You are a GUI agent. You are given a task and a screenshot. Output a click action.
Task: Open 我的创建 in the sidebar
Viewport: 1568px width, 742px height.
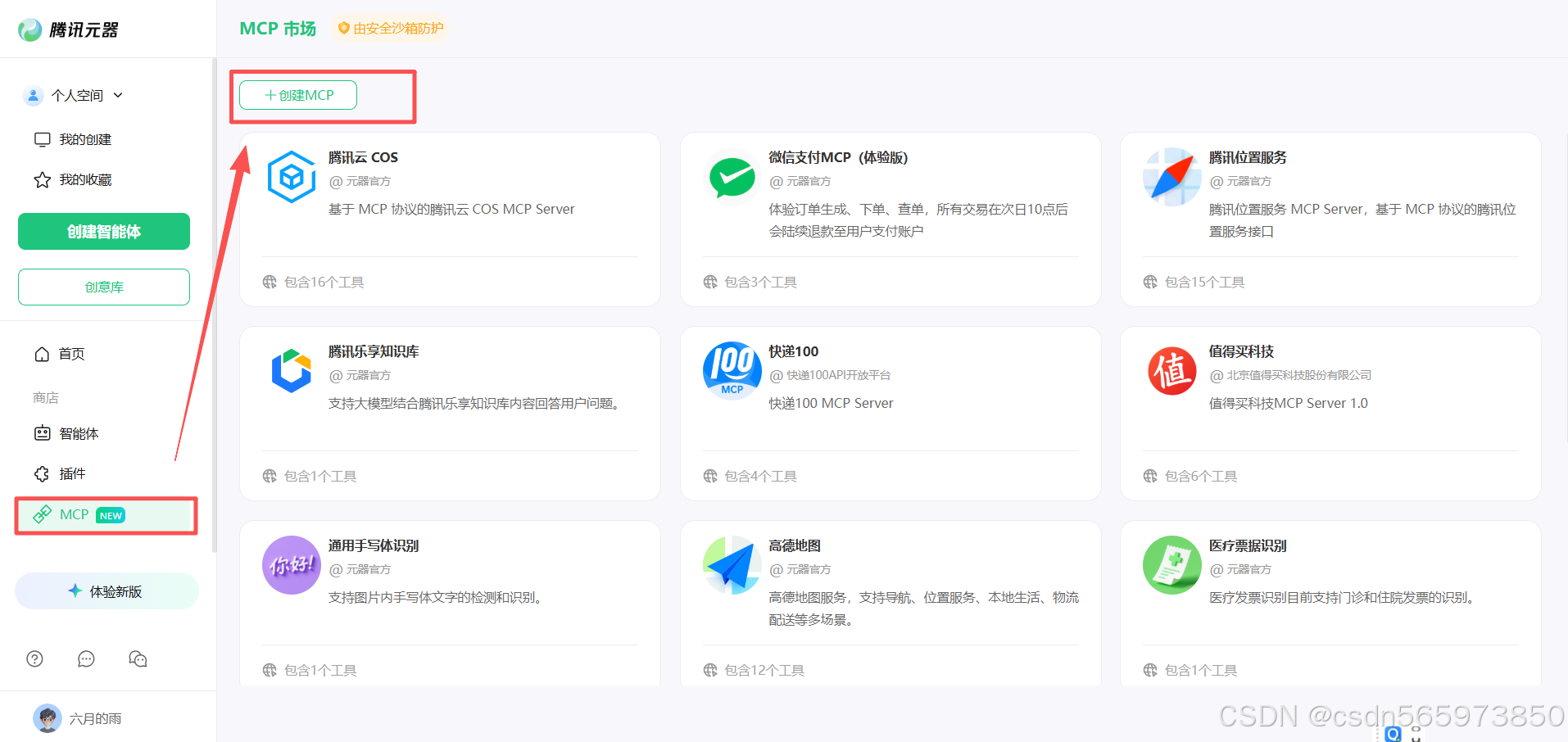[x=85, y=139]
